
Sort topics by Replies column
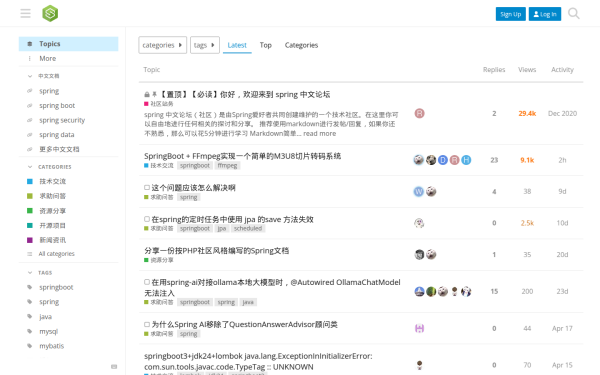click(494, 70)
